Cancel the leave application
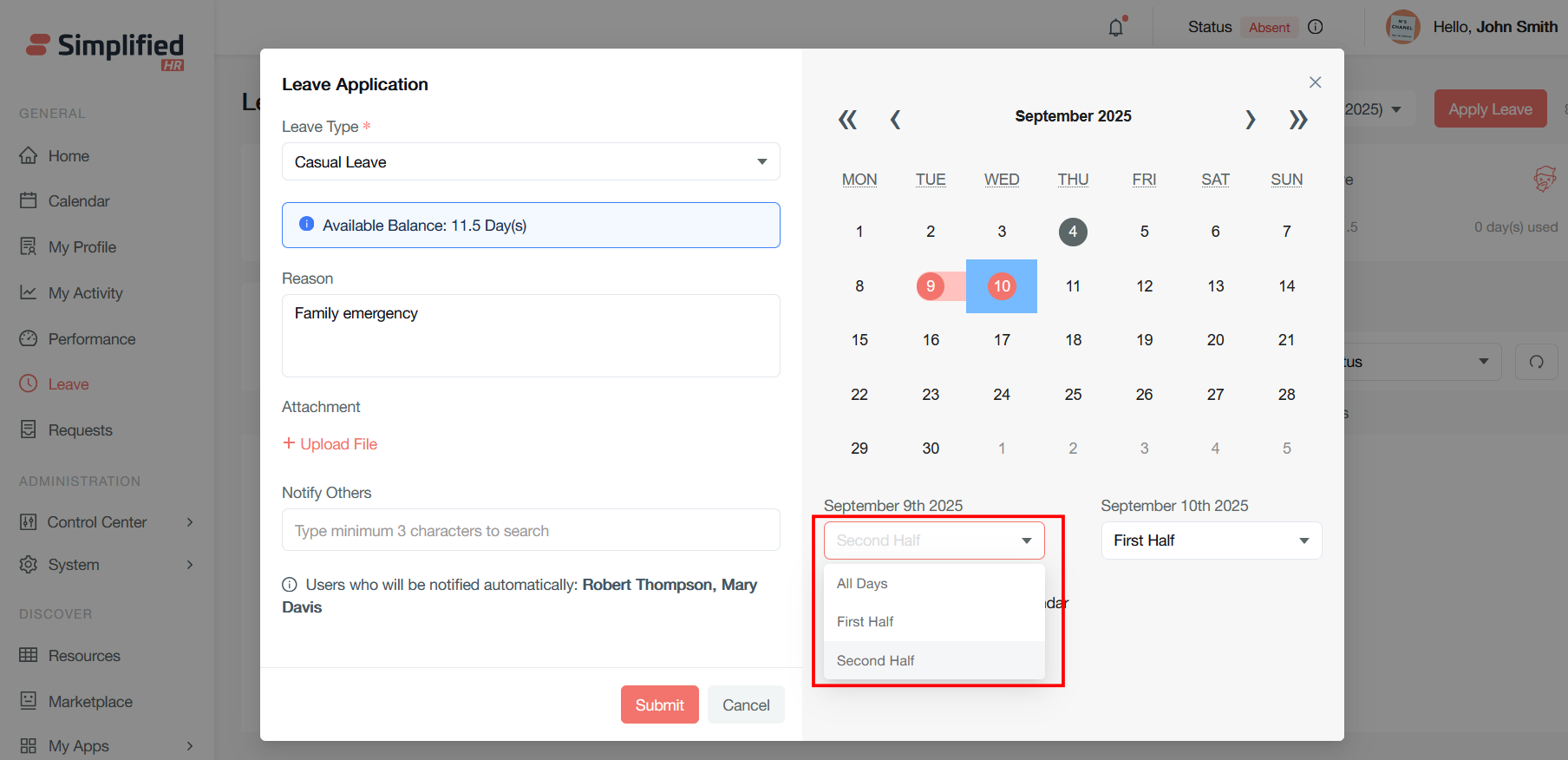The image size is (1568, 760). pyautogui.click(x=746, y=705)
